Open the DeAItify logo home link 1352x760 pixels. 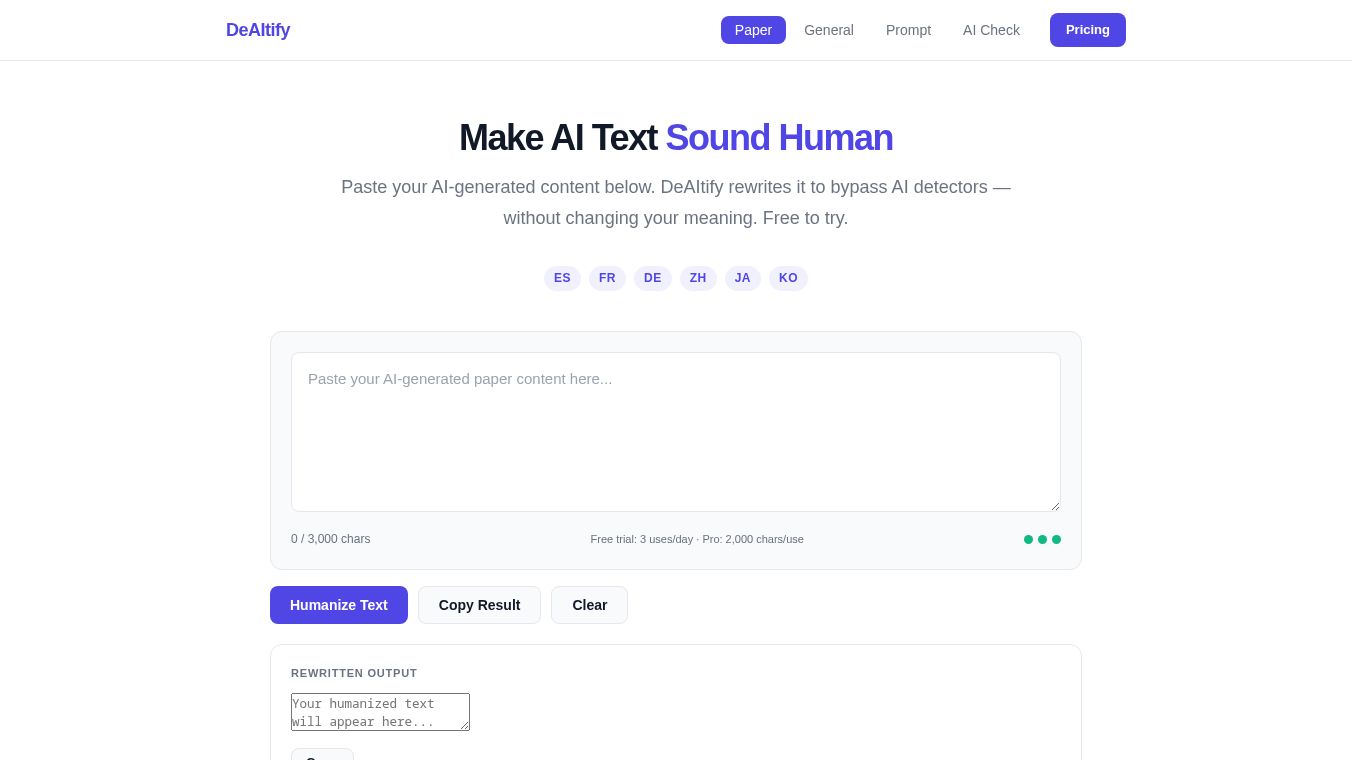click(x=258, y=30)
